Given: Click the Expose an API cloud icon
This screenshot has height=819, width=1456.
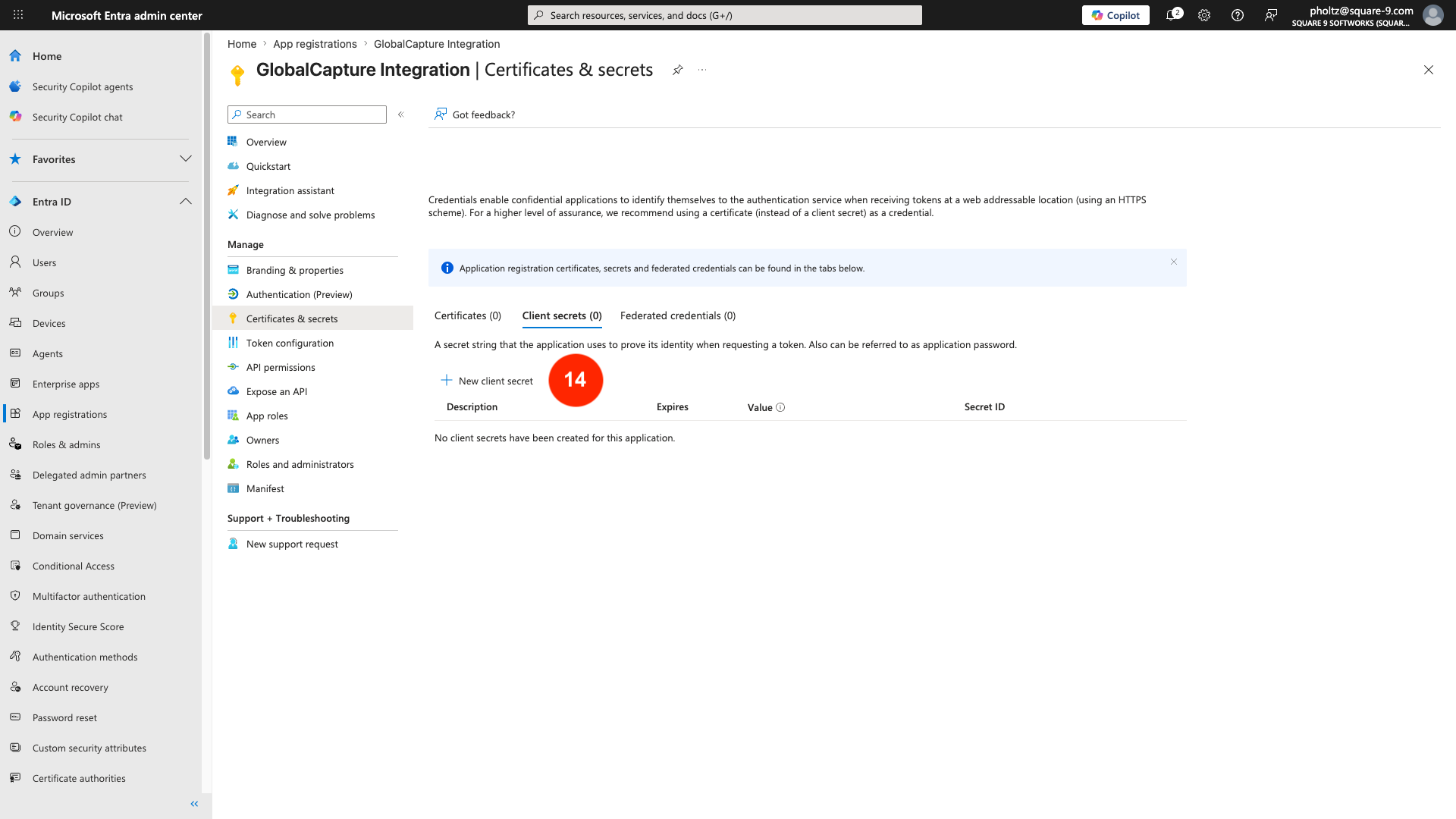Looking at the screenshot, I should pos(234,391).
